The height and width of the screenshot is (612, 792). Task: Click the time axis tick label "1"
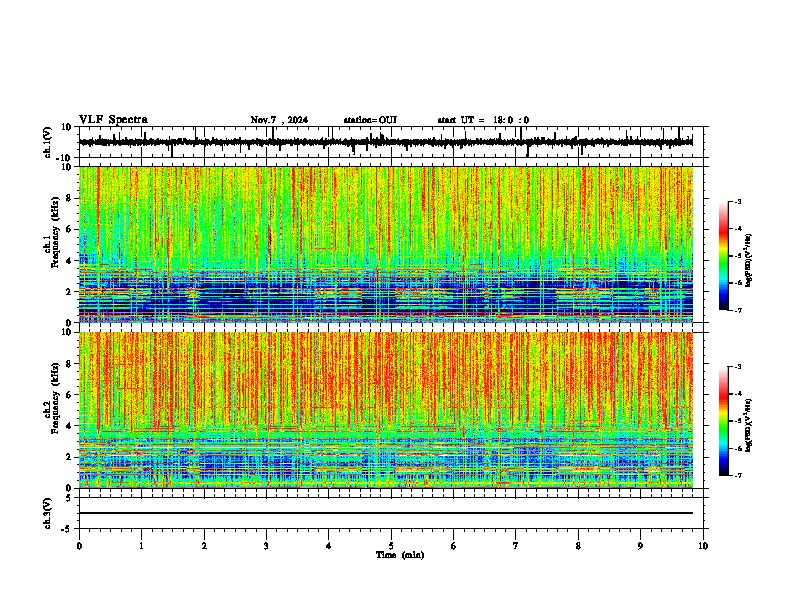pyautogui.click(x=141, y=546)
